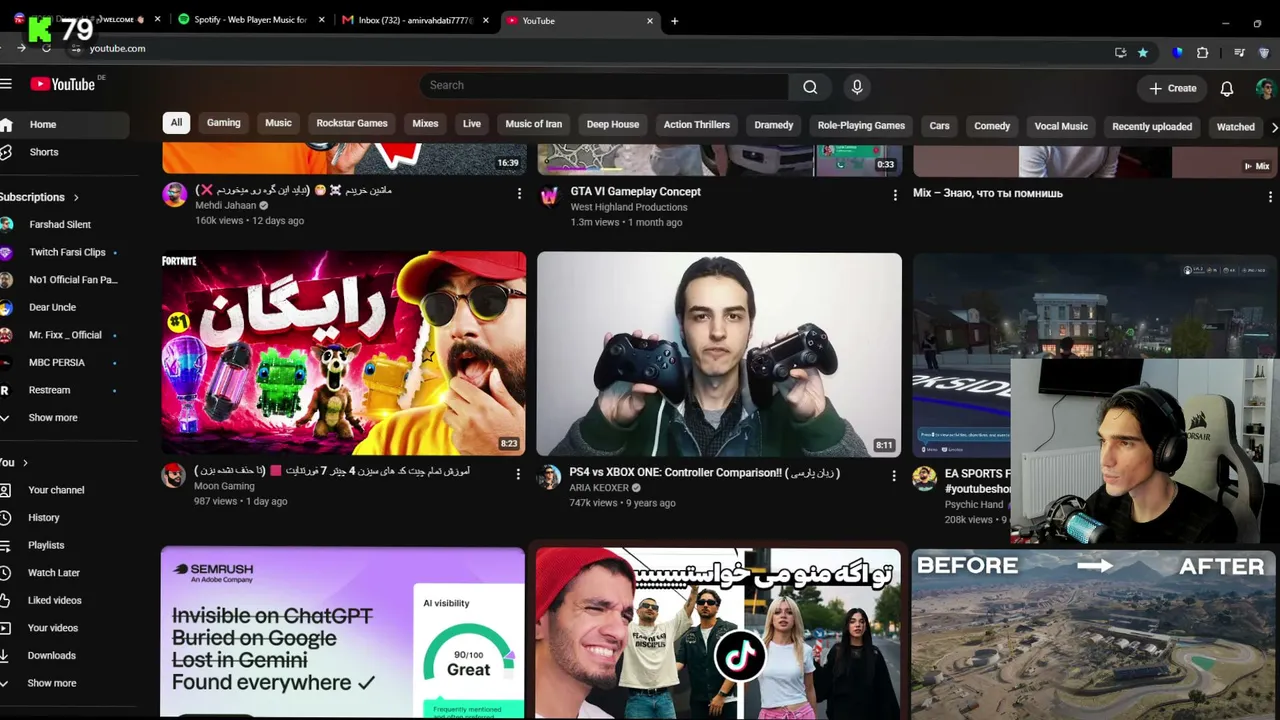Select the Rockstar Games chip
1280x720 pixels.
[352, 123]
